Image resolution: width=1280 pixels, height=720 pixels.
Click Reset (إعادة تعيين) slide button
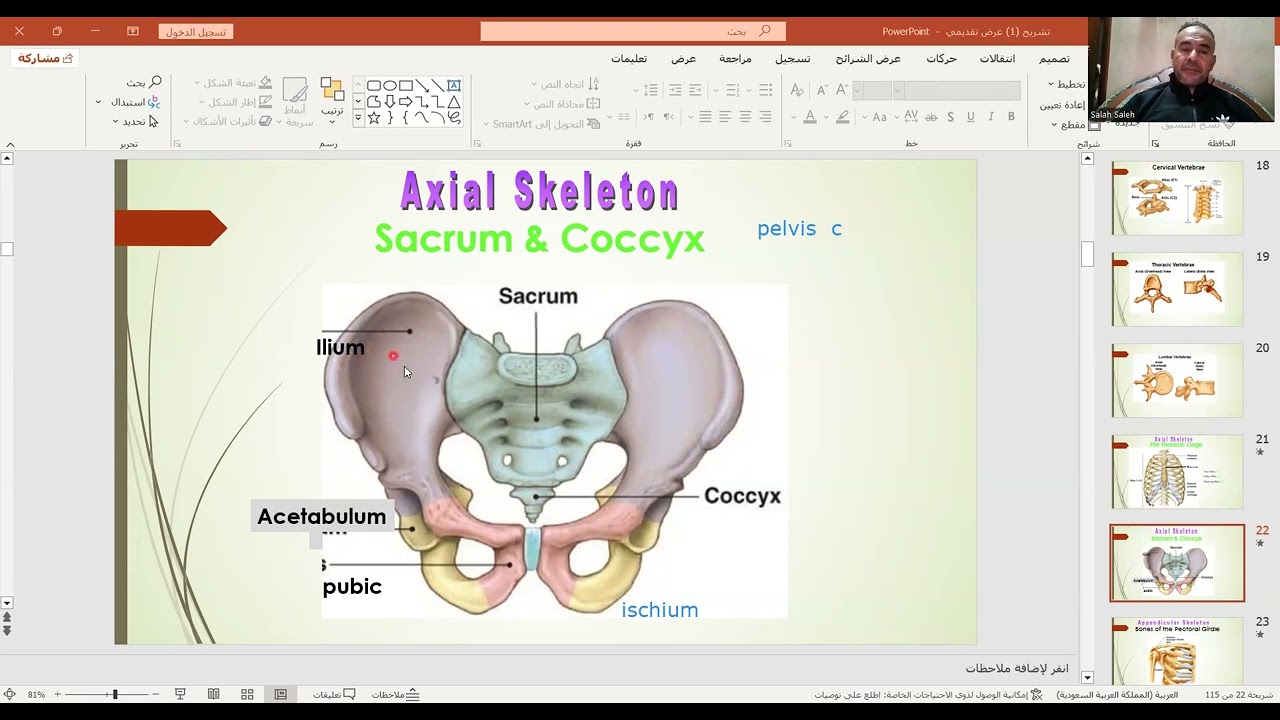click(1063, 105)
